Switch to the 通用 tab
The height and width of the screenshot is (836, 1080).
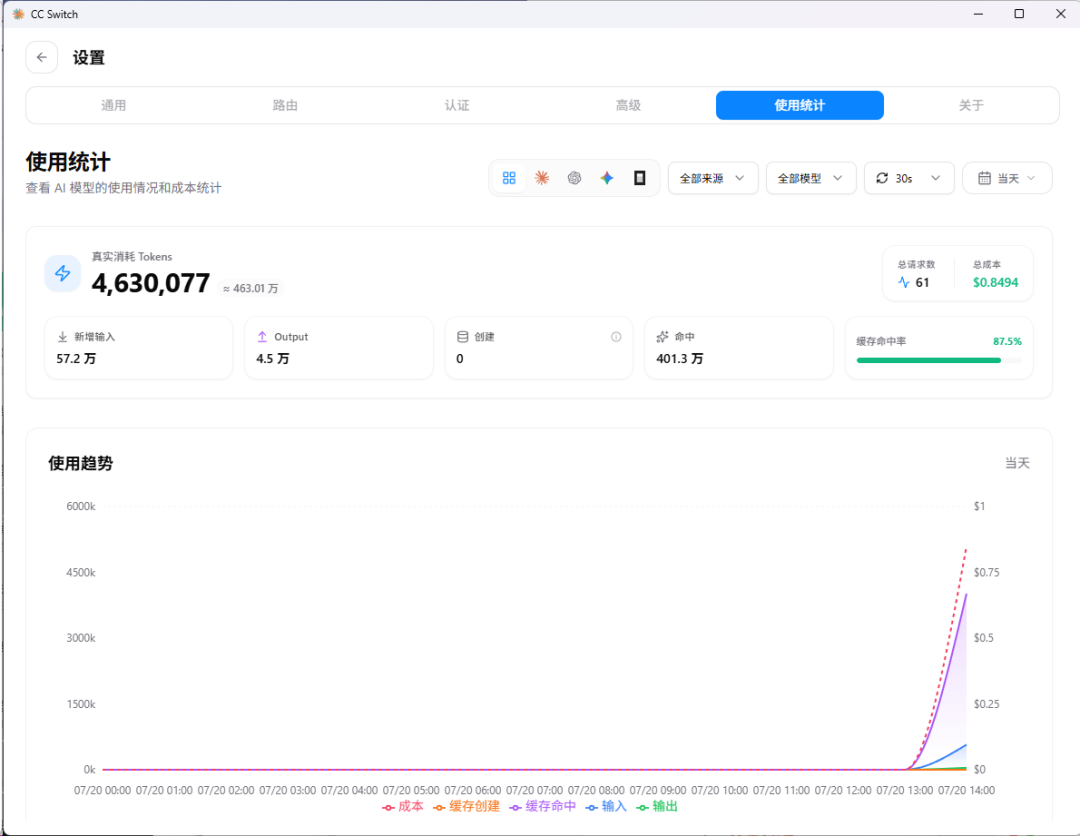[114, 105]
